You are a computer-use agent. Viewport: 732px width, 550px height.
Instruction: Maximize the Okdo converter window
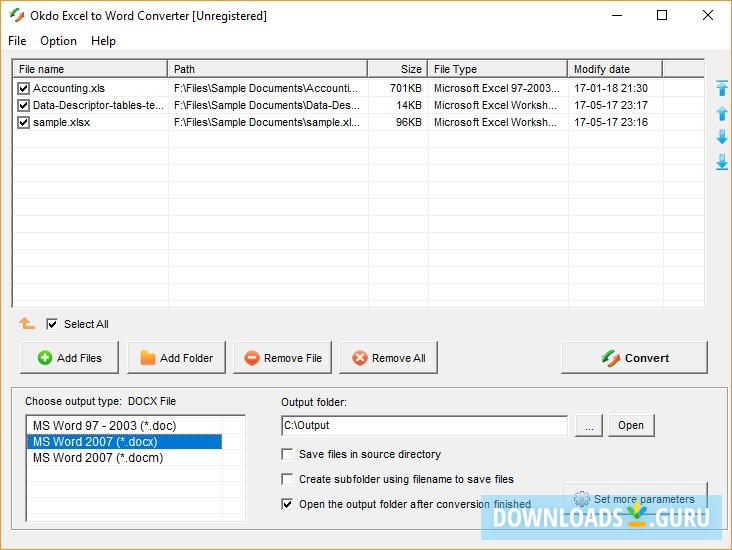click(662, 15)
